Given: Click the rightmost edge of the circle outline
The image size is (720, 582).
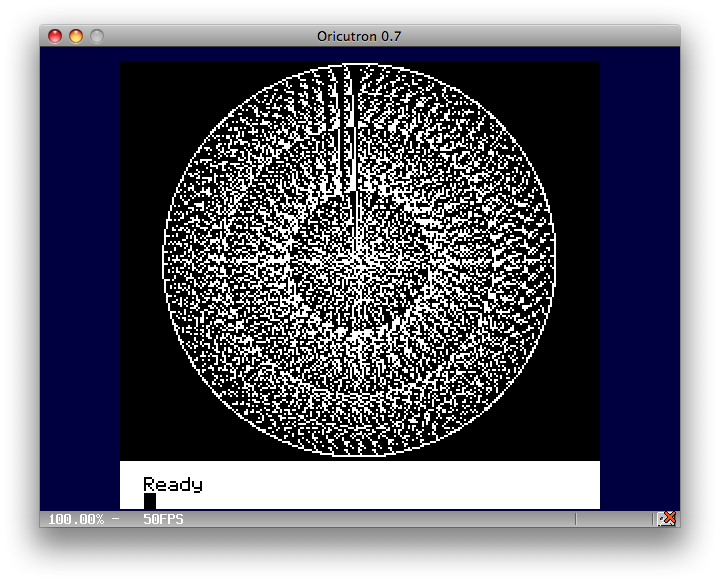Looking at the screenshot, I should pos(555,260).
